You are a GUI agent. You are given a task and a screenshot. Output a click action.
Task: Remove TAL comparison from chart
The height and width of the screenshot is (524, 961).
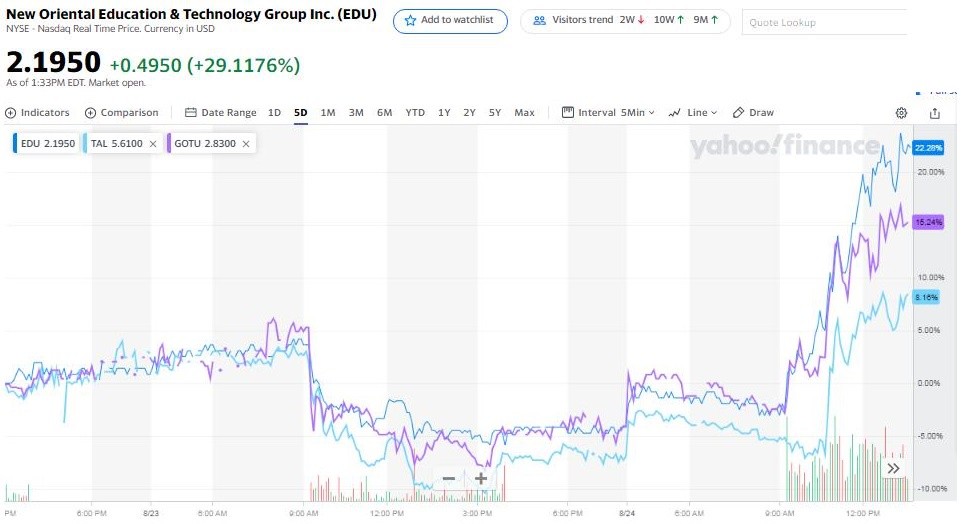point(153,144)
